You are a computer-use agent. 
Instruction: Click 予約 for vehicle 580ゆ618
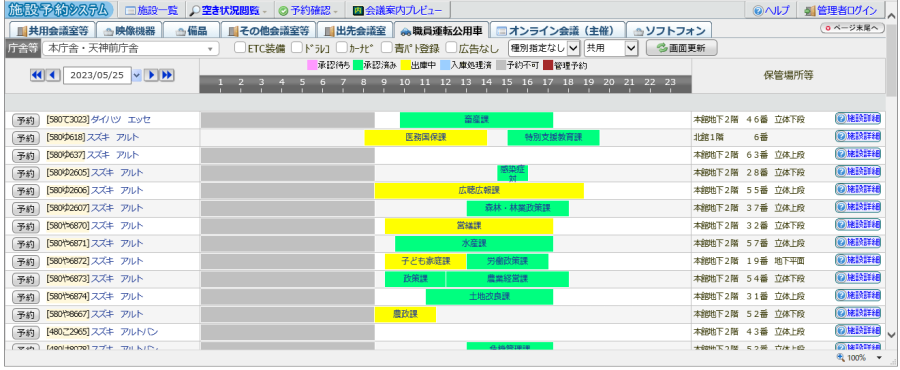(x=26, y=138)
